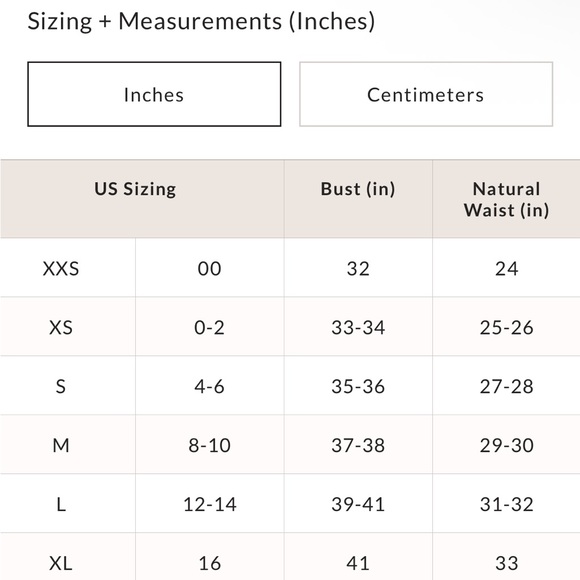Click the 29-30 waist measurement cell
Viewport: 580px width, 580px height.
tap(506, 445)
